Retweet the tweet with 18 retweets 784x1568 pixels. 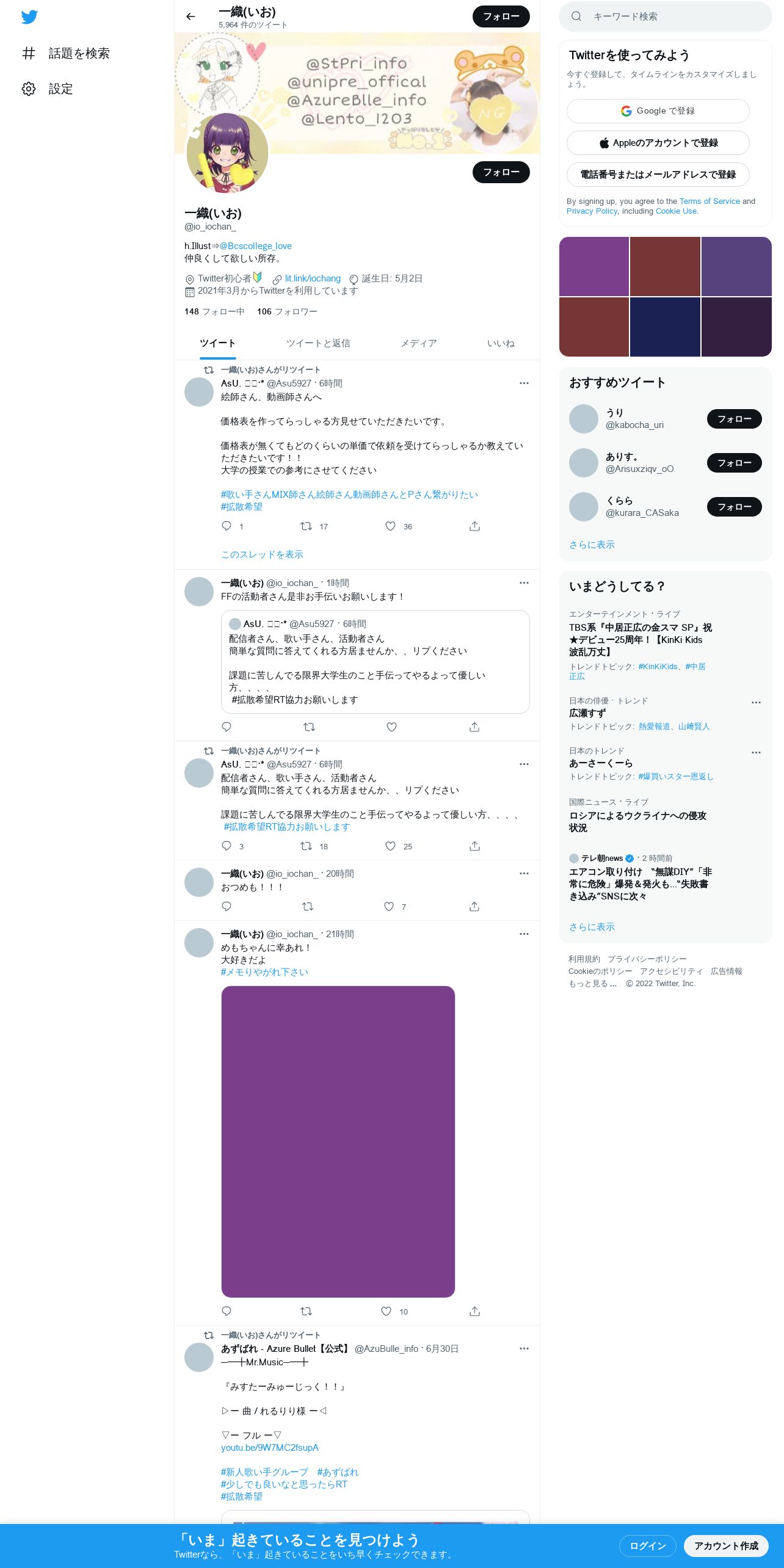(307, 846)
